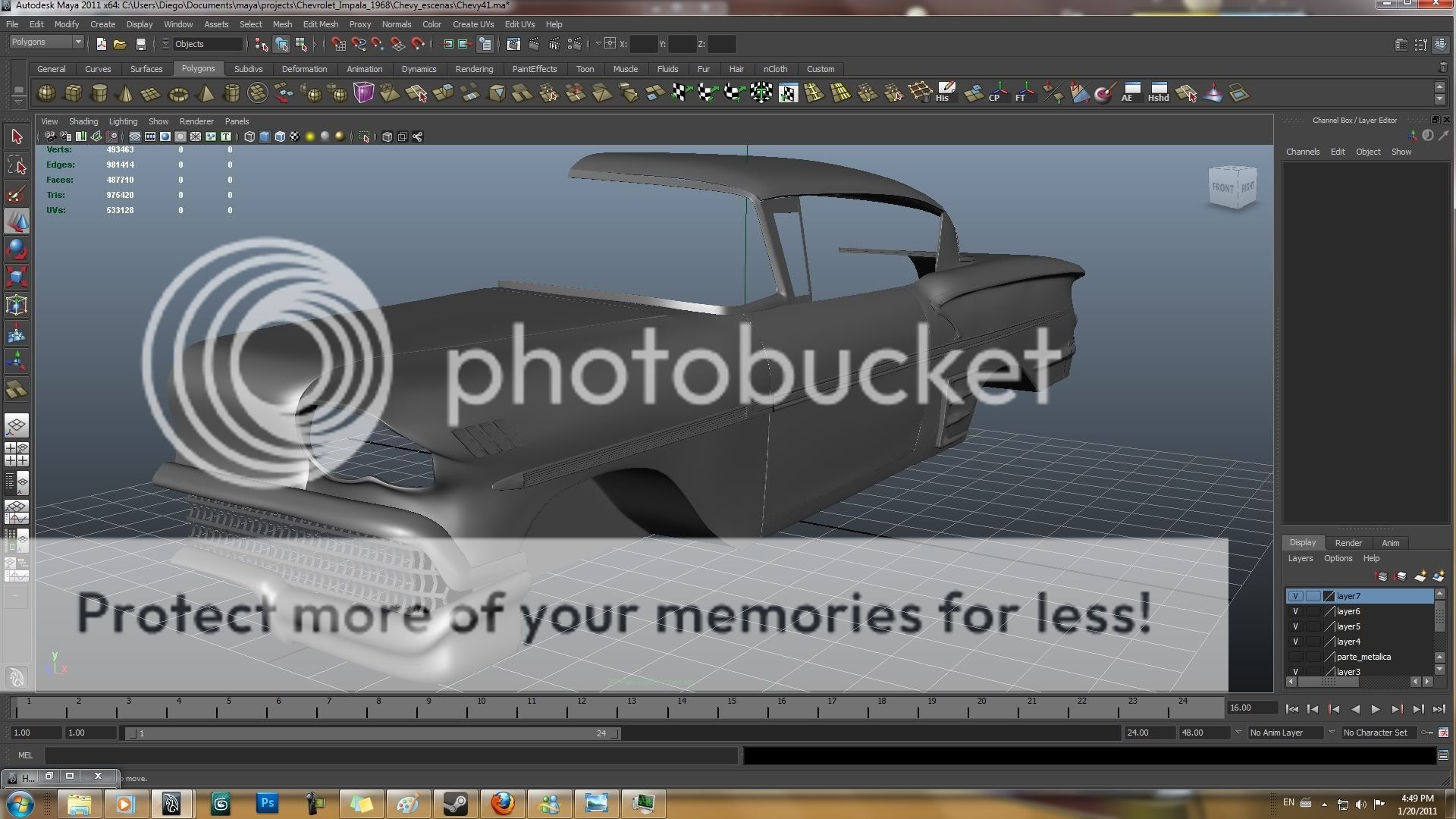Screen dimensions: 1456x819
Task: Click the purple cube shelf icon
Action: tap(364, 93)
